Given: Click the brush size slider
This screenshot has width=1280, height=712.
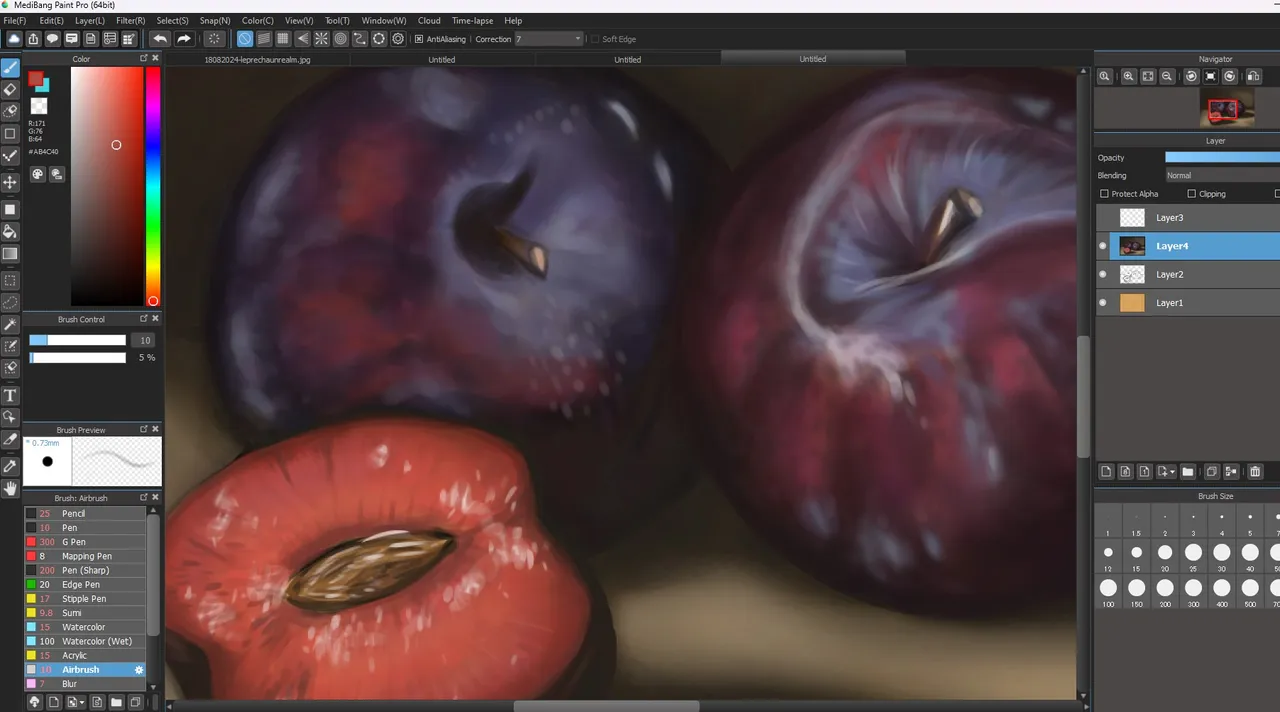Looking at the screenshot, I should pos(78,340).
